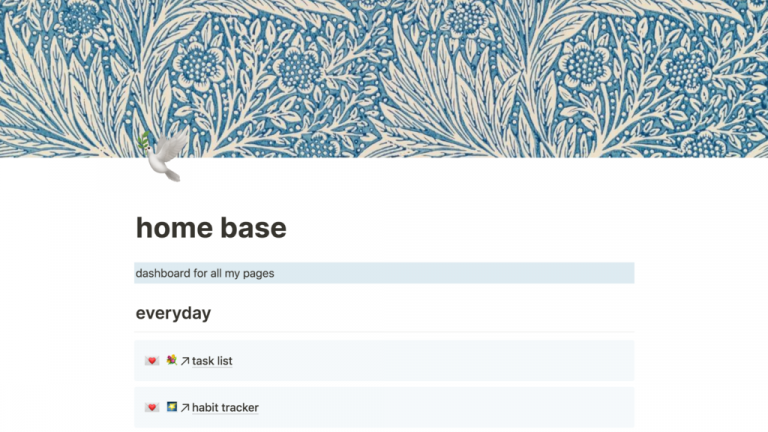The height and width of the screenshot is (432, 768).
Task: Open the task list page link
Action: (212, 361)
